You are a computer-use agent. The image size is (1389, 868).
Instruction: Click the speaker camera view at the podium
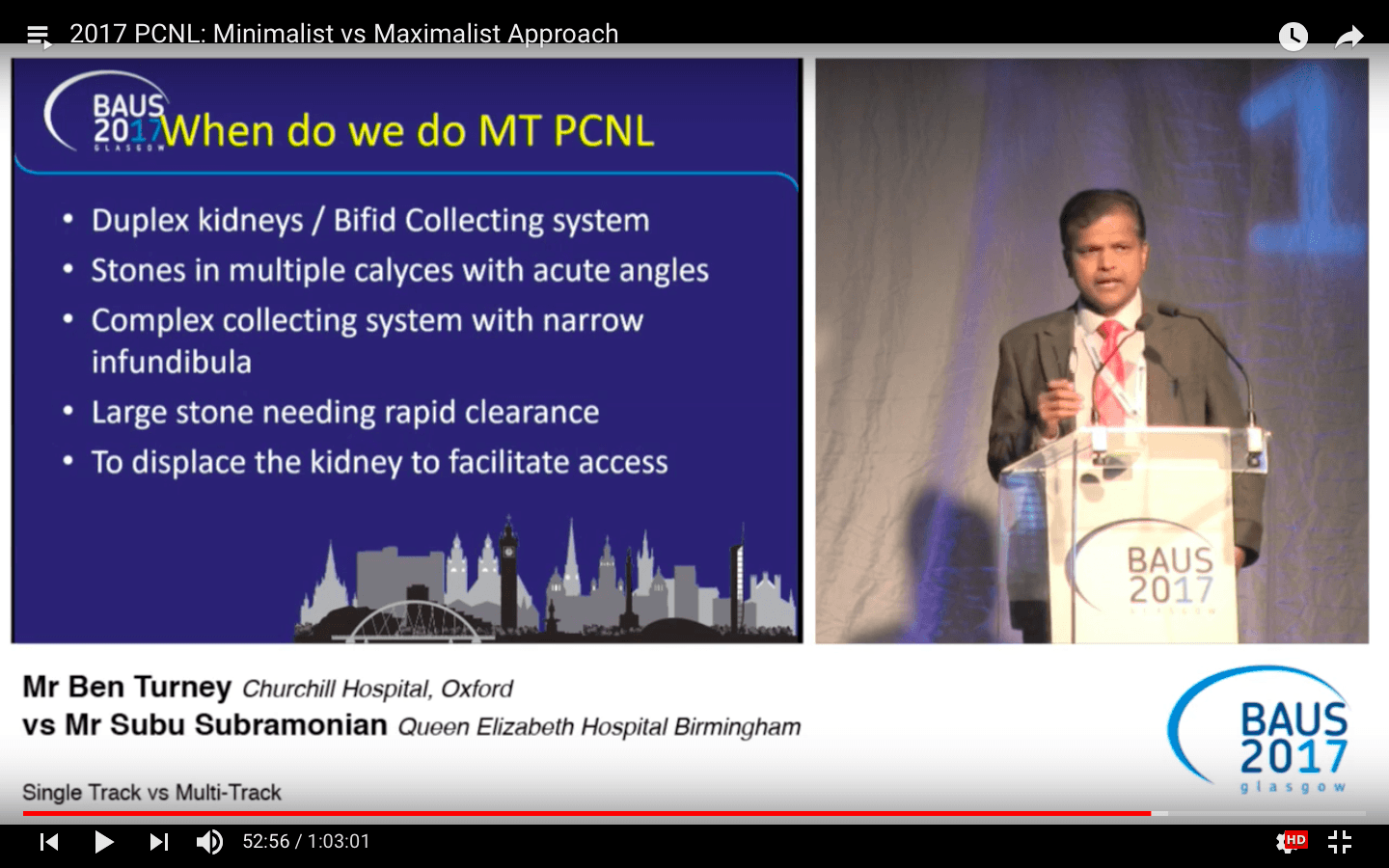click(x=1092, y=351)
